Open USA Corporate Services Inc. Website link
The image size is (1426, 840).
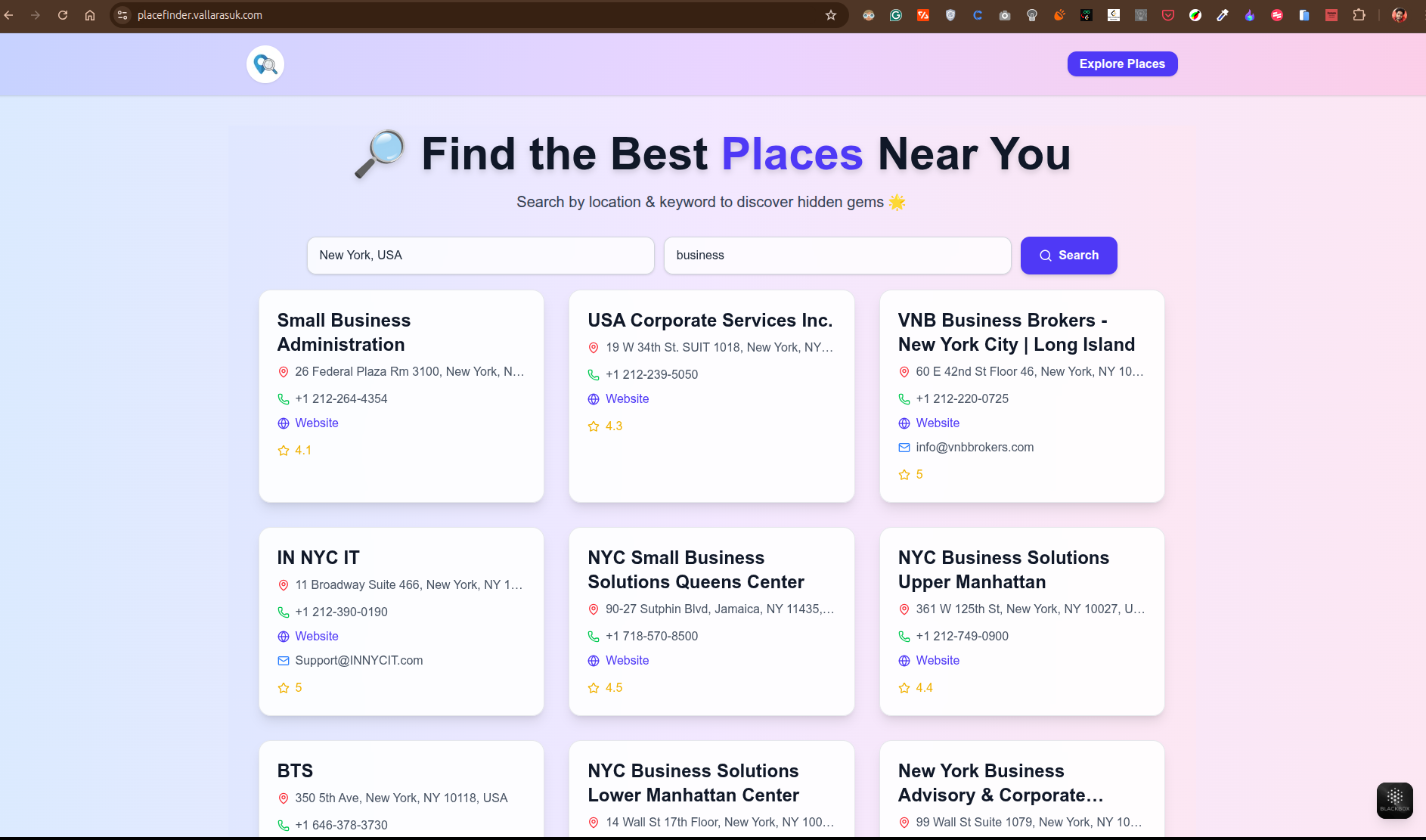627,399
